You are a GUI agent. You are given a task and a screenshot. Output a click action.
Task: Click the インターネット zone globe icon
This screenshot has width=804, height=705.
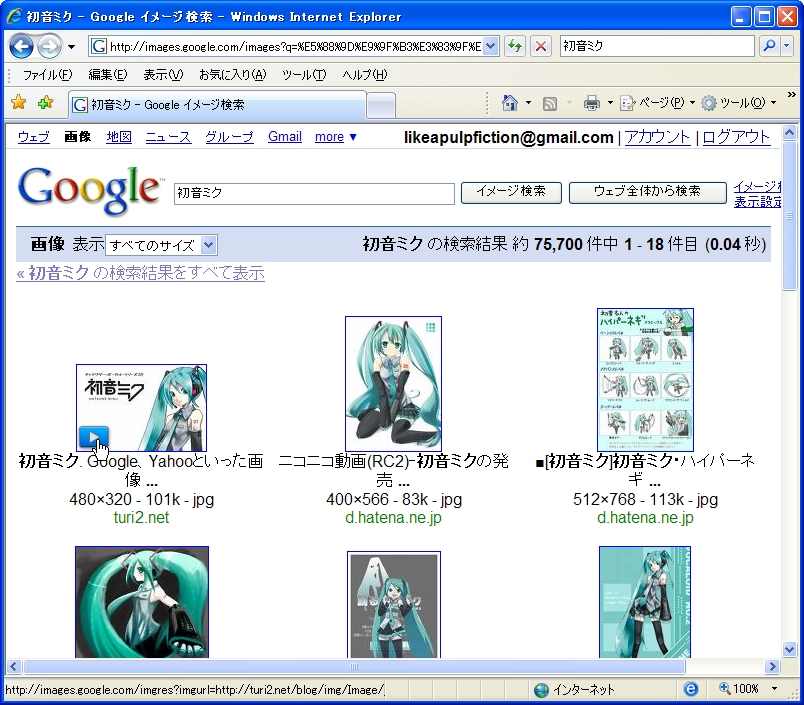pyautogui.click(x=541, y=690)
